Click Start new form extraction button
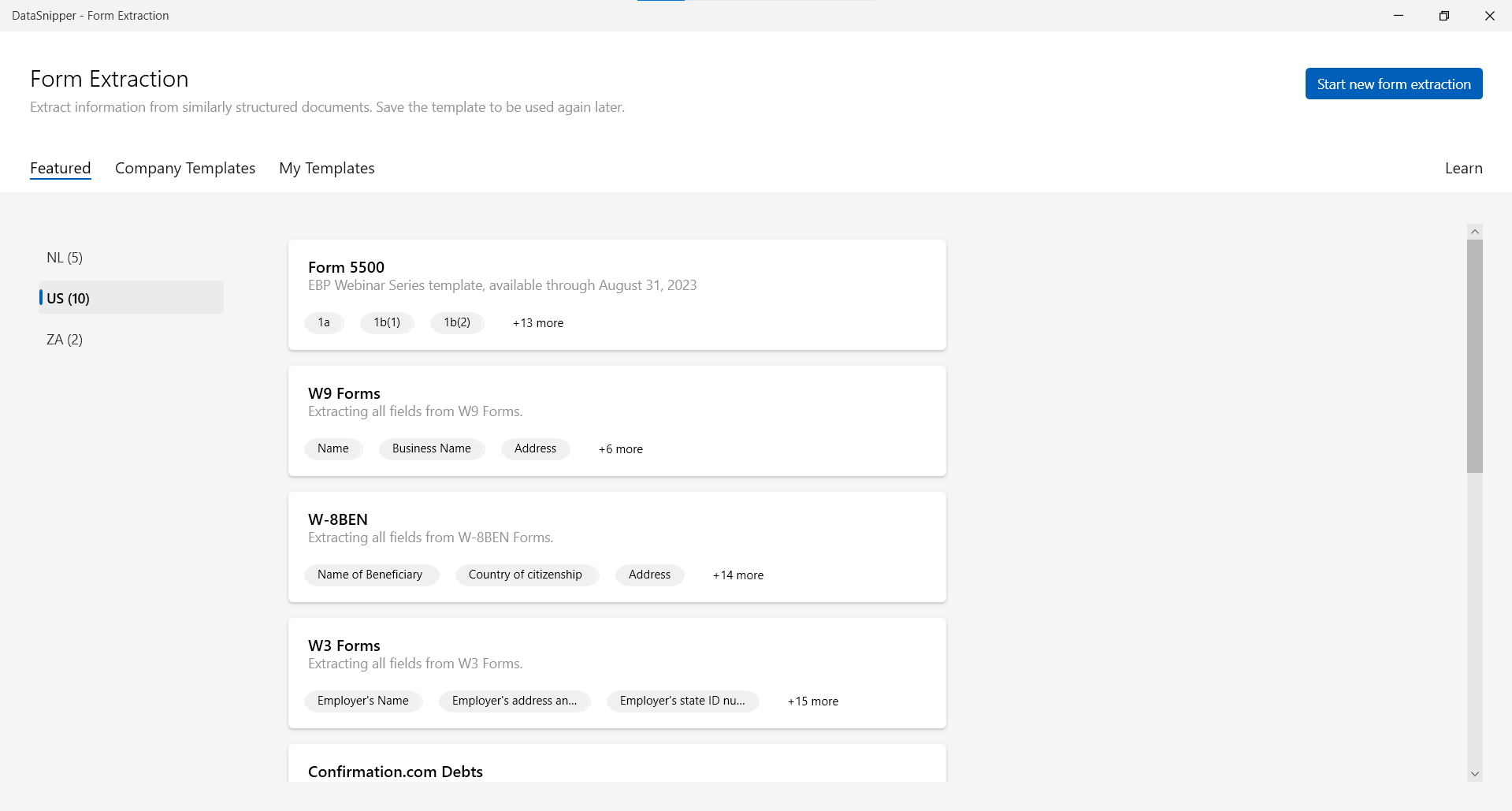The image size is (1512, 811). [1393, 84]
